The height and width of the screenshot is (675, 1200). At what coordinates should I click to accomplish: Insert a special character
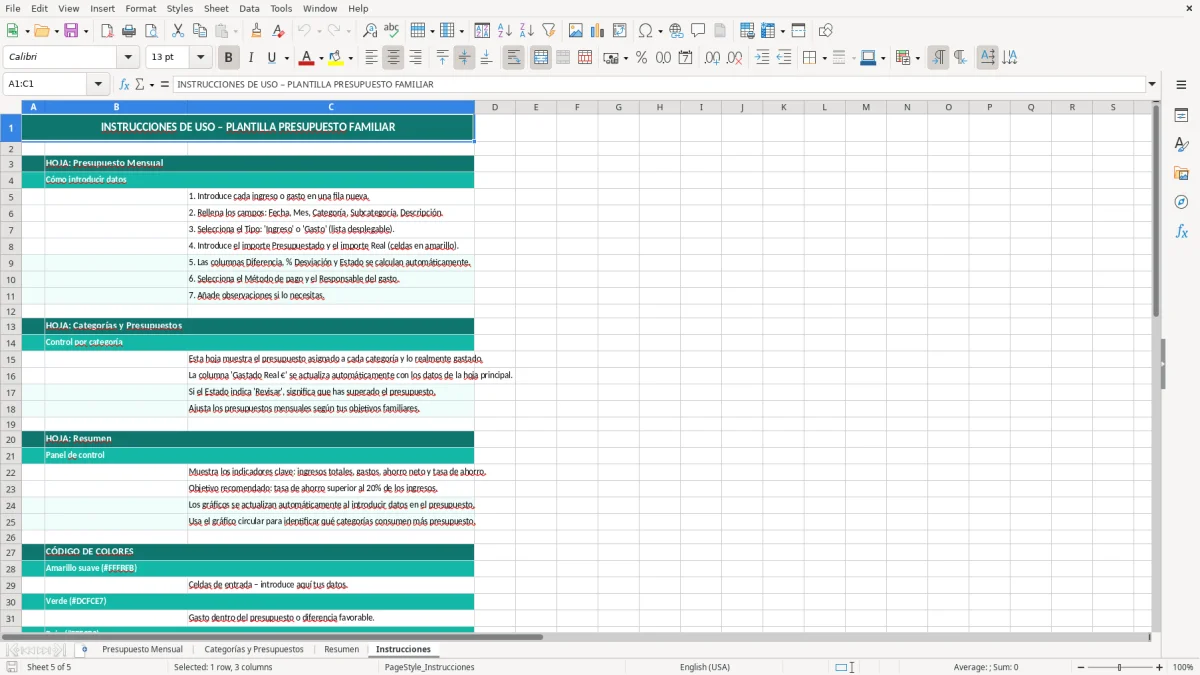coord(645,31)
